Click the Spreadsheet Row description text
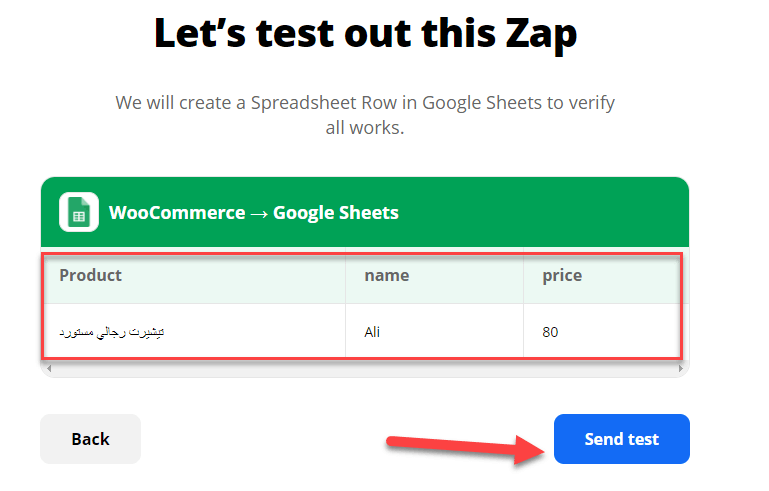Image resolution: width=769 pixels, height=491 pixels. 365,115
